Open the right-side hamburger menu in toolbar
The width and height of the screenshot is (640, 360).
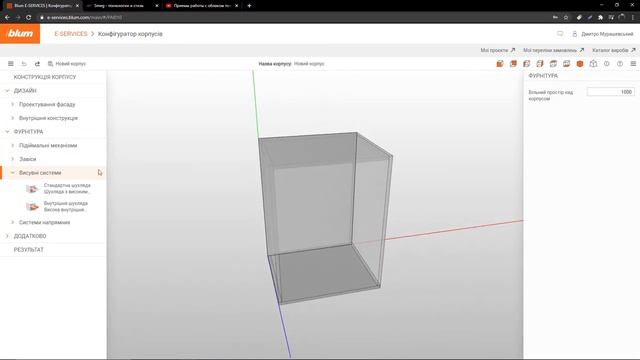click(633, 64)
